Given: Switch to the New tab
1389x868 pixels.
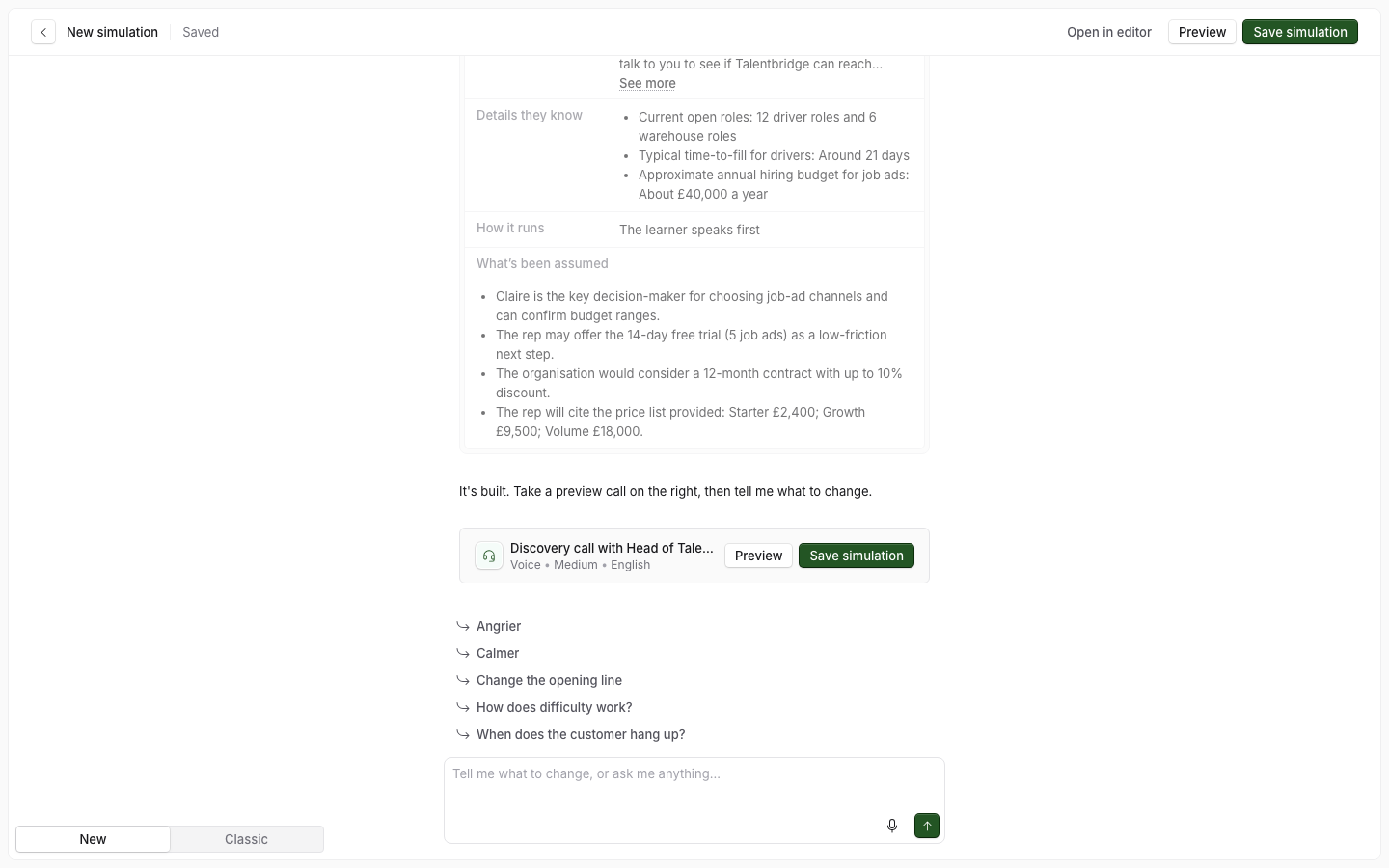Looking at the screenshot, I should [93, 839].
